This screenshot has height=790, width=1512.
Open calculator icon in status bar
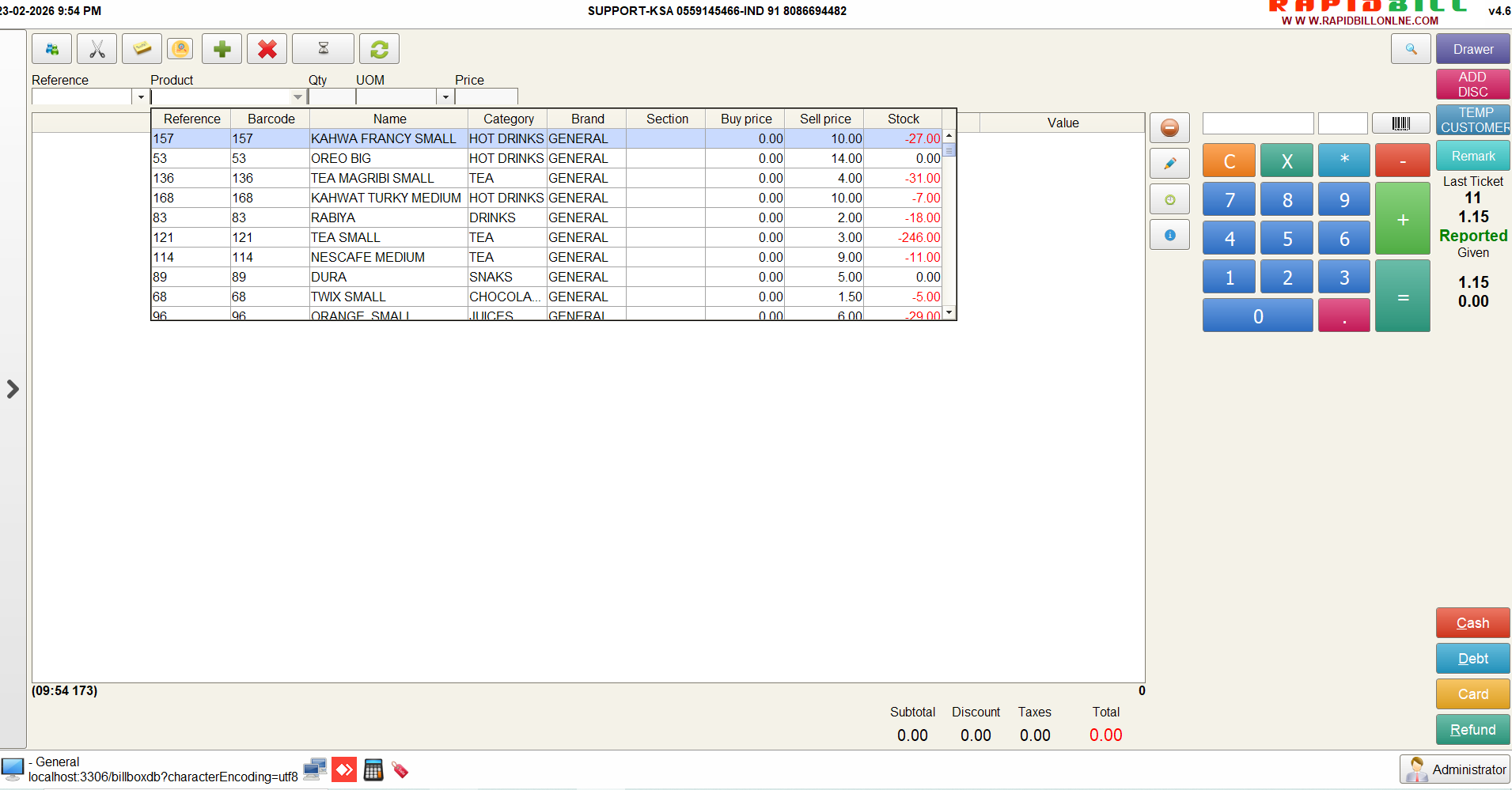[x=373, y=769]
